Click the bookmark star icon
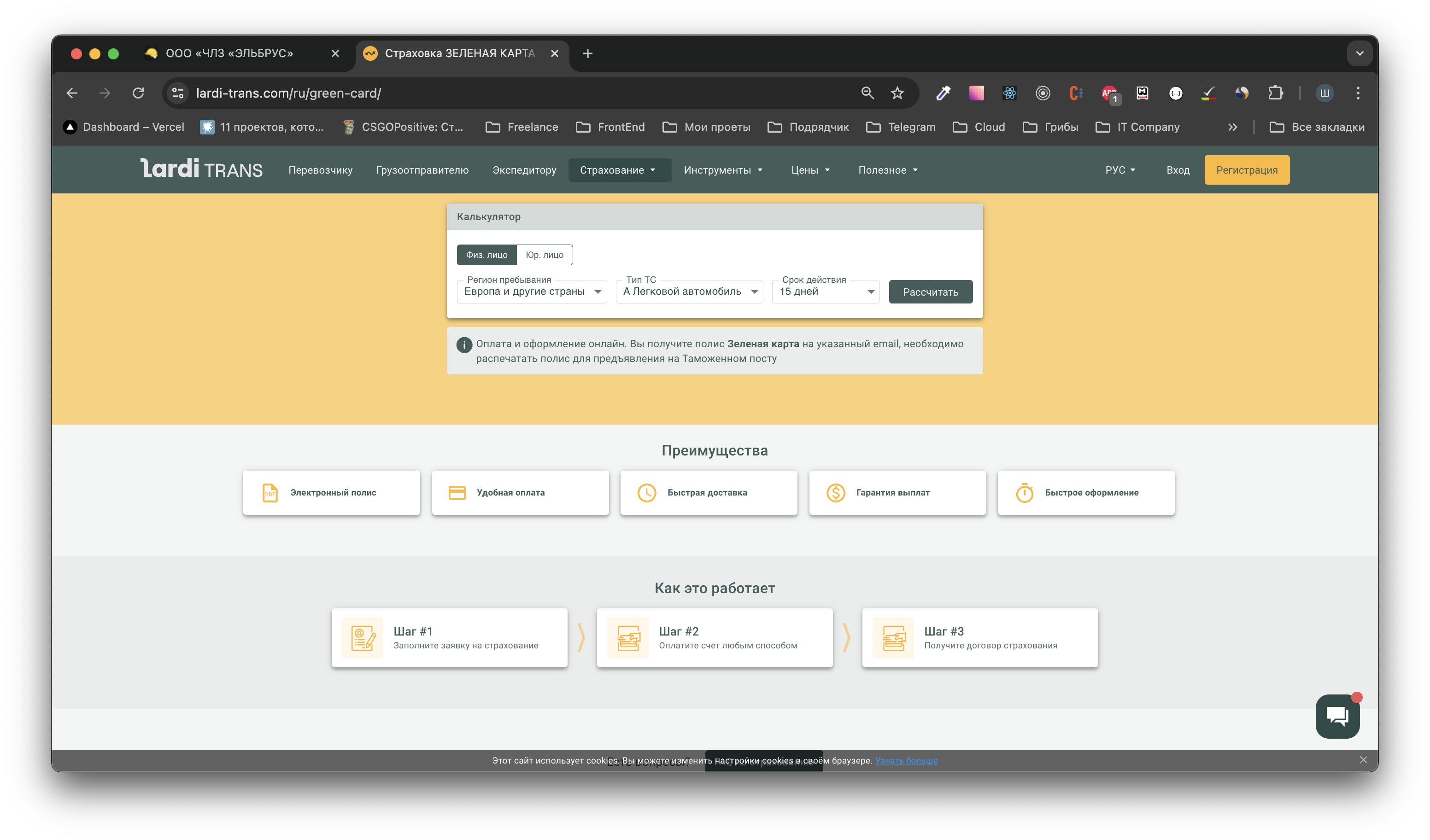 pyautogui.click(x=897, y=93)
